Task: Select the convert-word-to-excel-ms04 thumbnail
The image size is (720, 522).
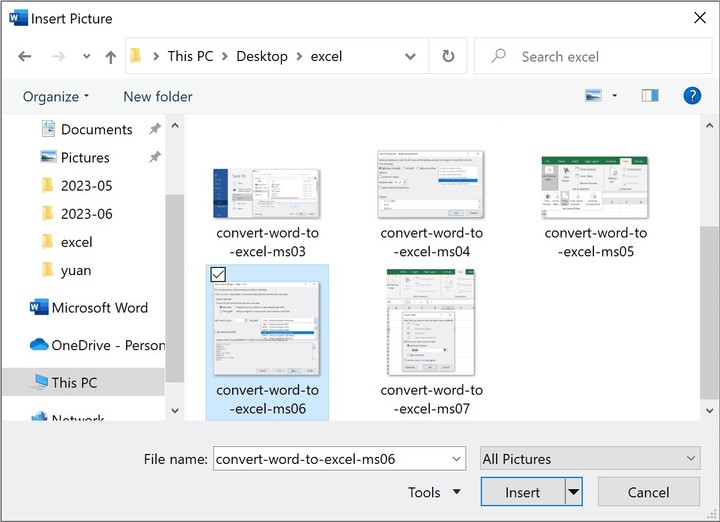Action: coord(431,186)
